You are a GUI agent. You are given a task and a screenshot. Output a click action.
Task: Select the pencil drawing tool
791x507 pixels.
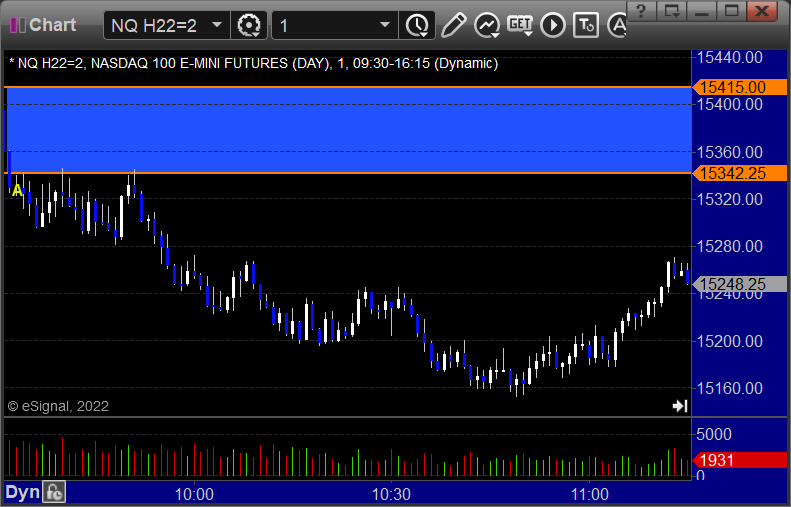point(453,25)
